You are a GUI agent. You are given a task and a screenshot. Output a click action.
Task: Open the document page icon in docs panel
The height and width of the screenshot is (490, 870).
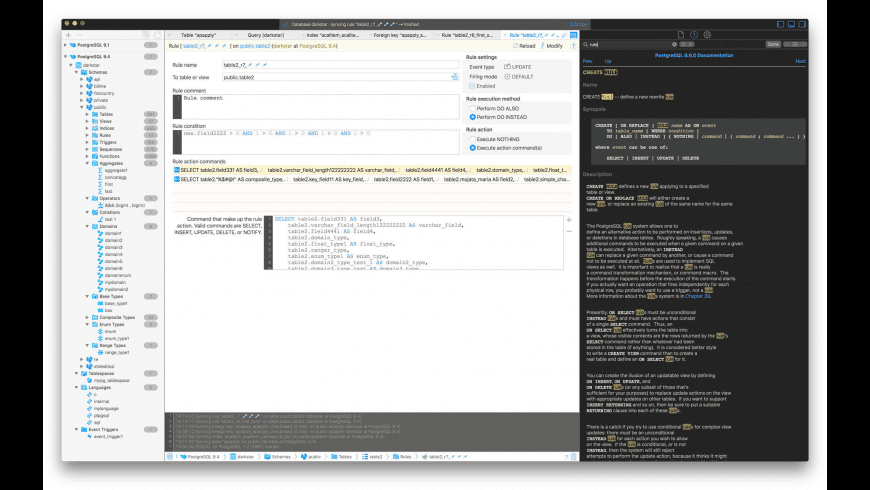(681, 34)
